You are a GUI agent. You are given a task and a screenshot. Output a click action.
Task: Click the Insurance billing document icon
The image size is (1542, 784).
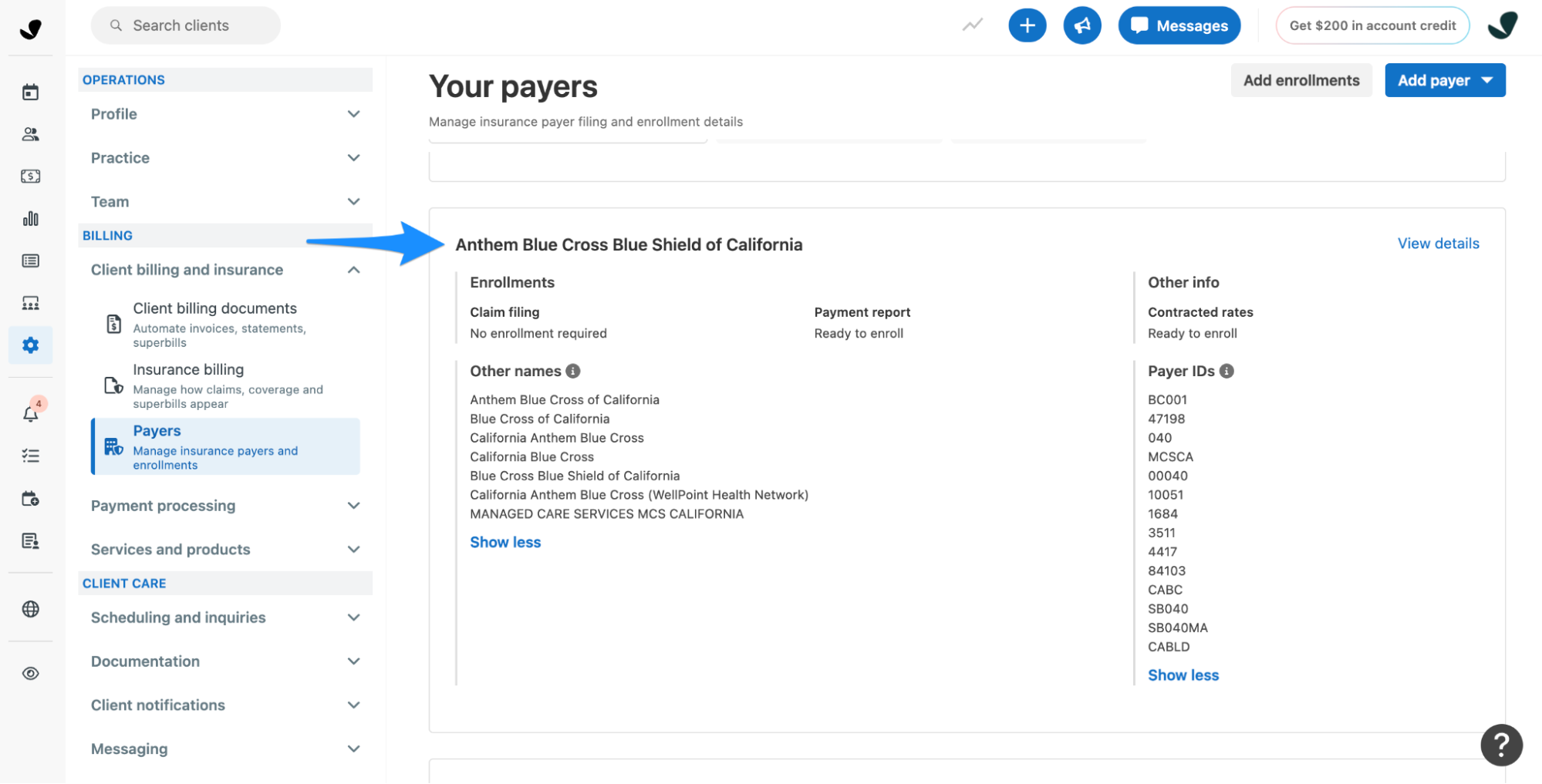pos(114,385)
